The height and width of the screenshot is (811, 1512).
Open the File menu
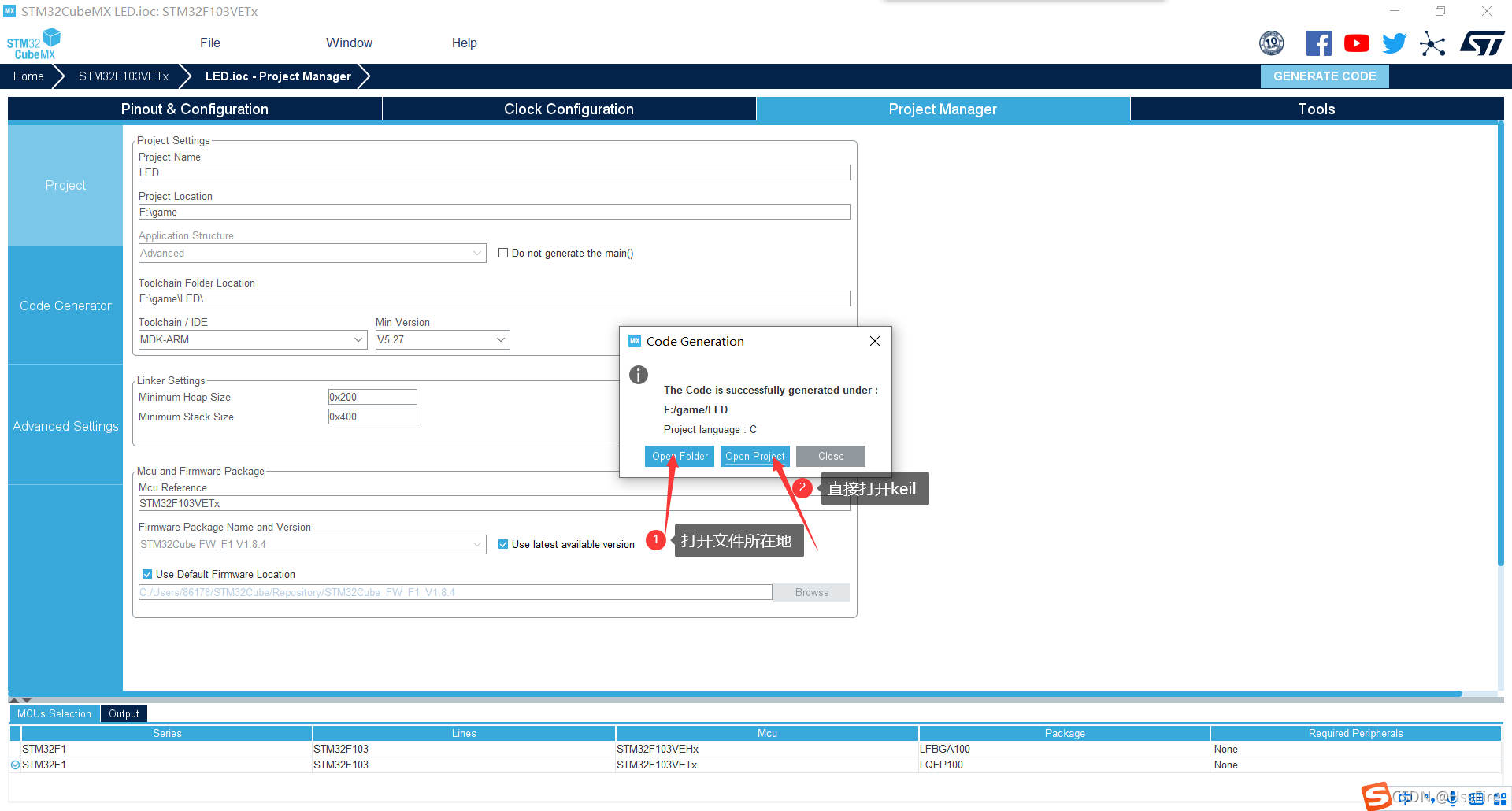210,43
